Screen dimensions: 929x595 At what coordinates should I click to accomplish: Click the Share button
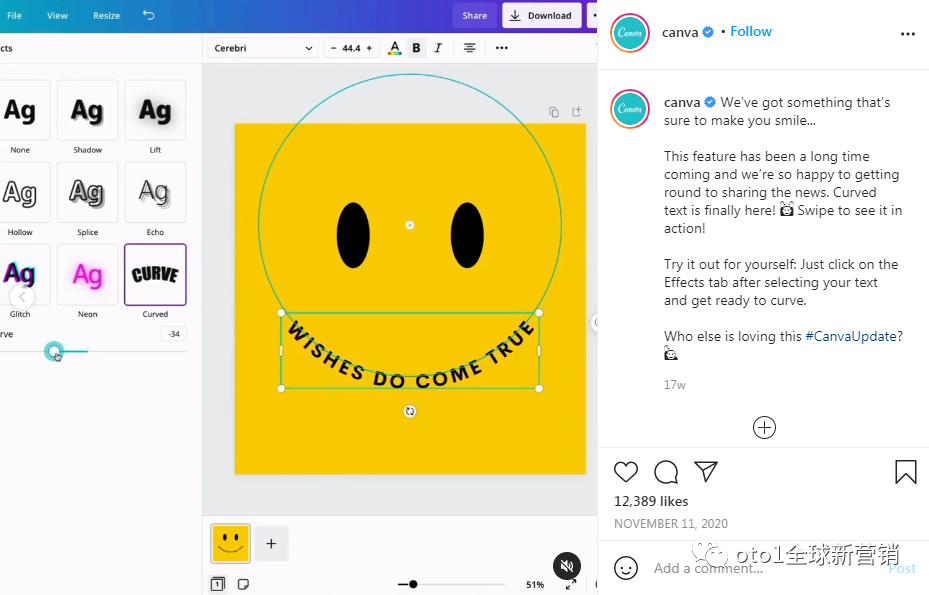tap(475, 15)
